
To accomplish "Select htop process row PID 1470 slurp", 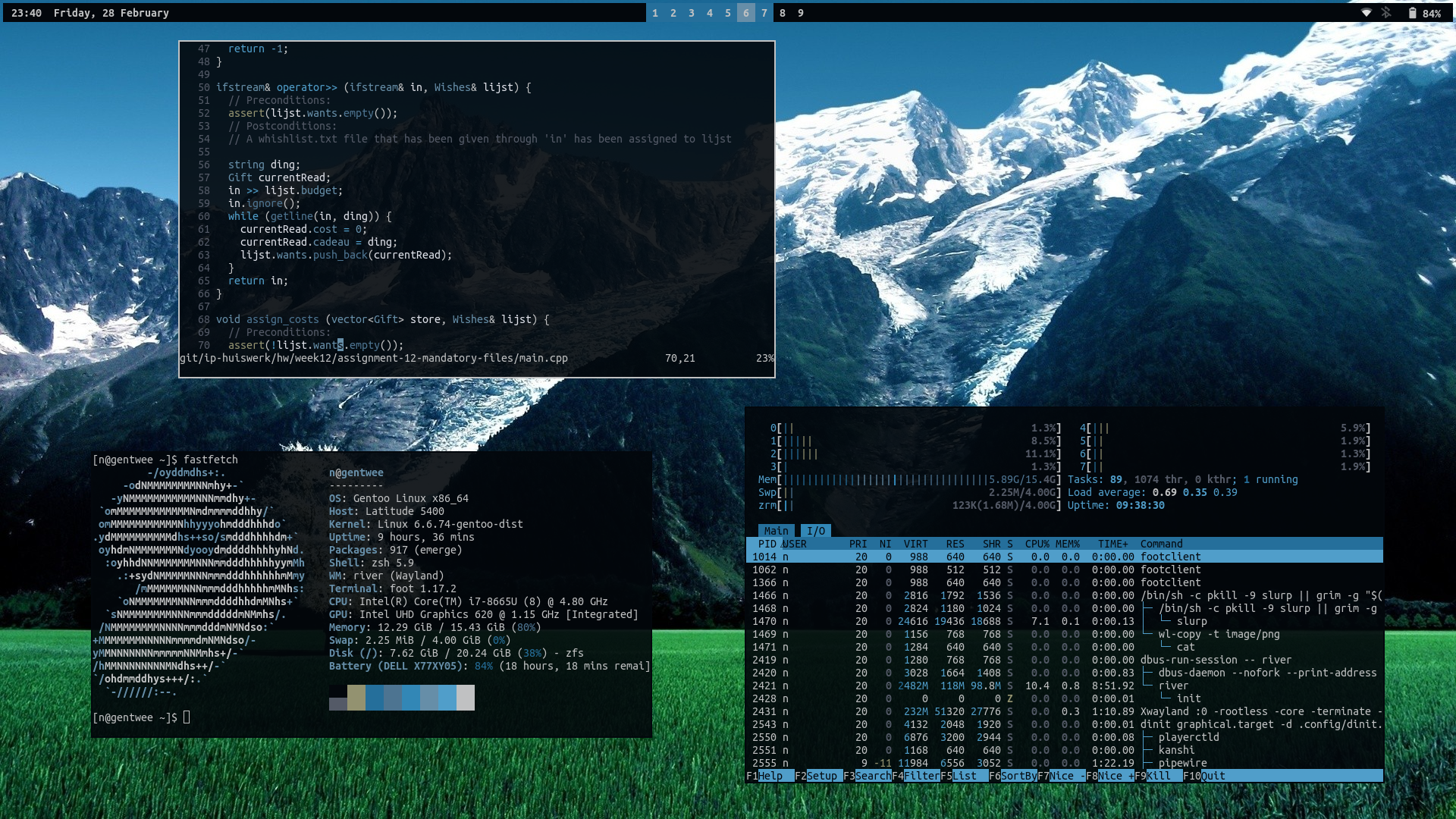I will [1065, 621].
